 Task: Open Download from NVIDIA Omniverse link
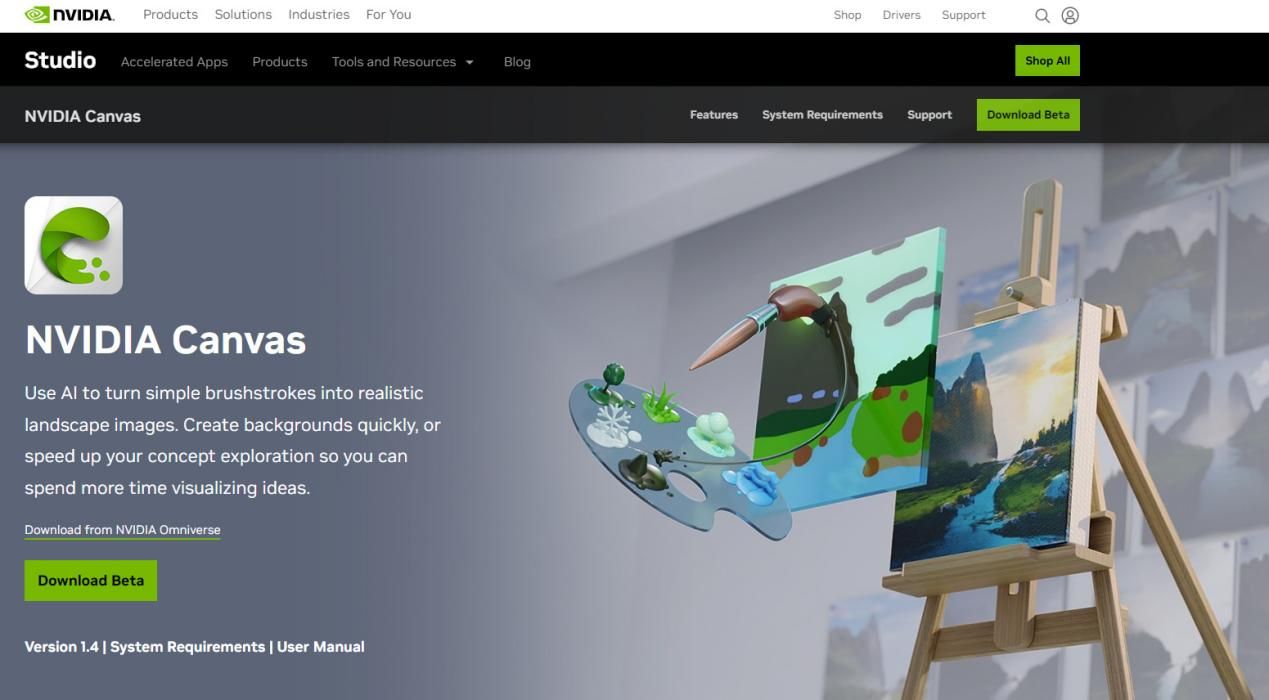click(x=122, y=530)
